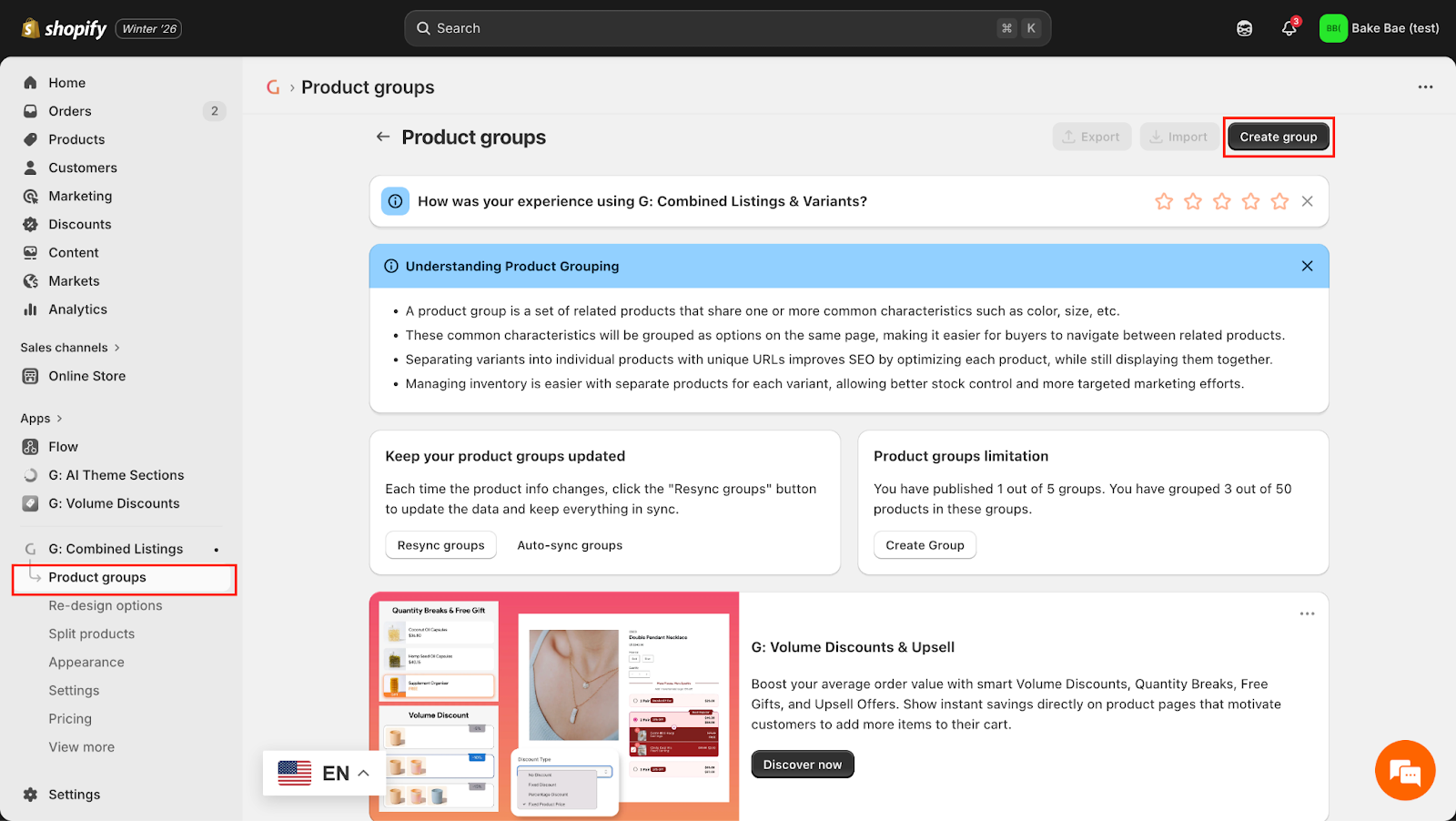Viewport: 1456px width, 821px height.
Task: Click the Markets globe icon
Action: 30,281
